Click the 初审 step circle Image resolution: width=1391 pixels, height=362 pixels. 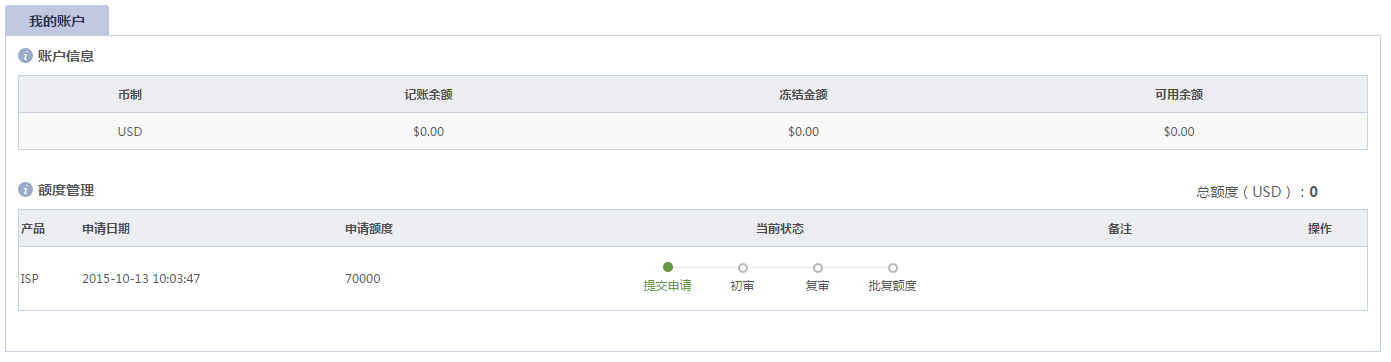click(743, 268)
